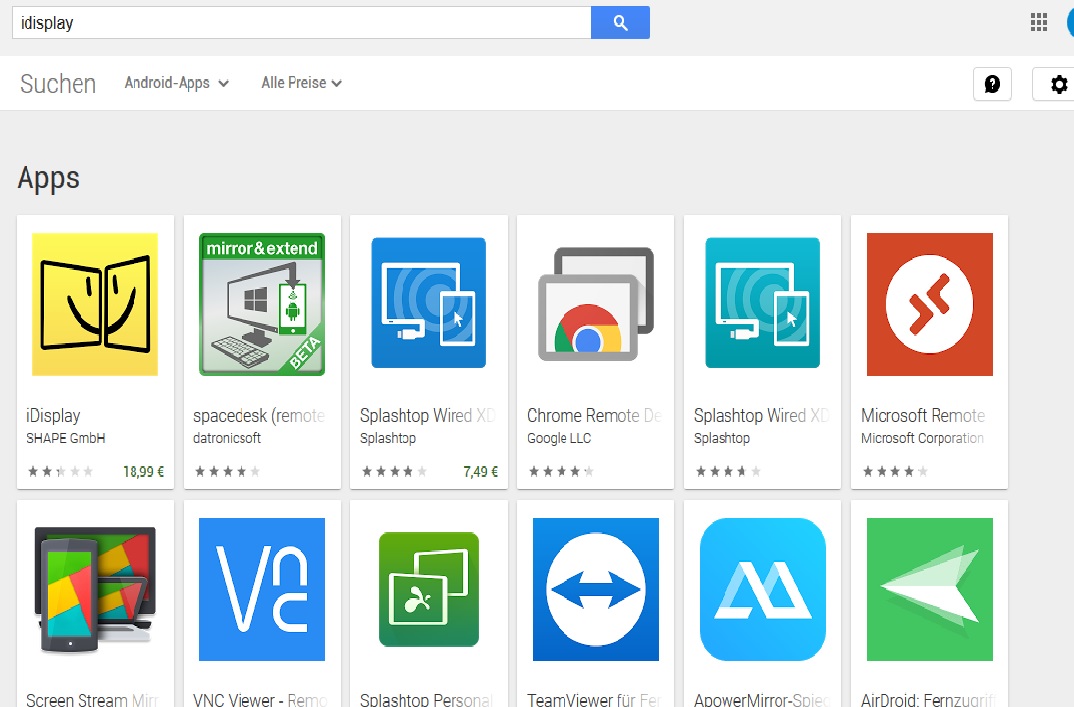The height and width of the screenshot is (707, 1074).
Task: Open the Screen Stream Mirroring icon
Action: (95, 589)
